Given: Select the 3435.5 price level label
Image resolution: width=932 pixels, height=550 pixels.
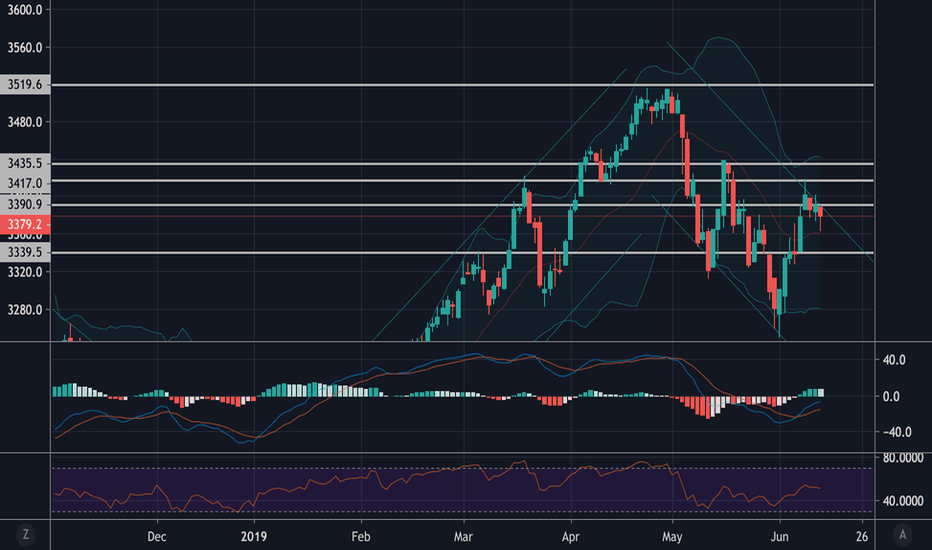Looking at the screenshot, I should coord(25,163).
